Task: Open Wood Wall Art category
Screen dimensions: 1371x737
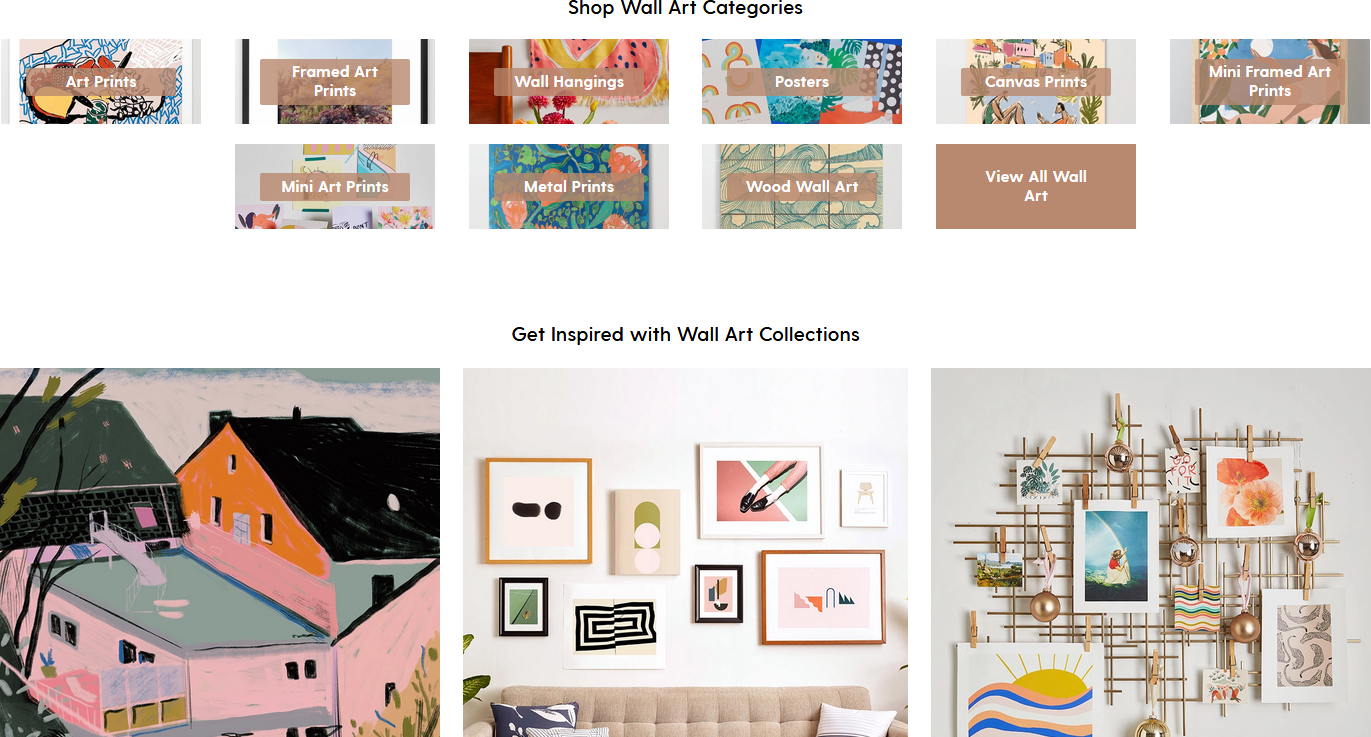Action: pos(802,187)
